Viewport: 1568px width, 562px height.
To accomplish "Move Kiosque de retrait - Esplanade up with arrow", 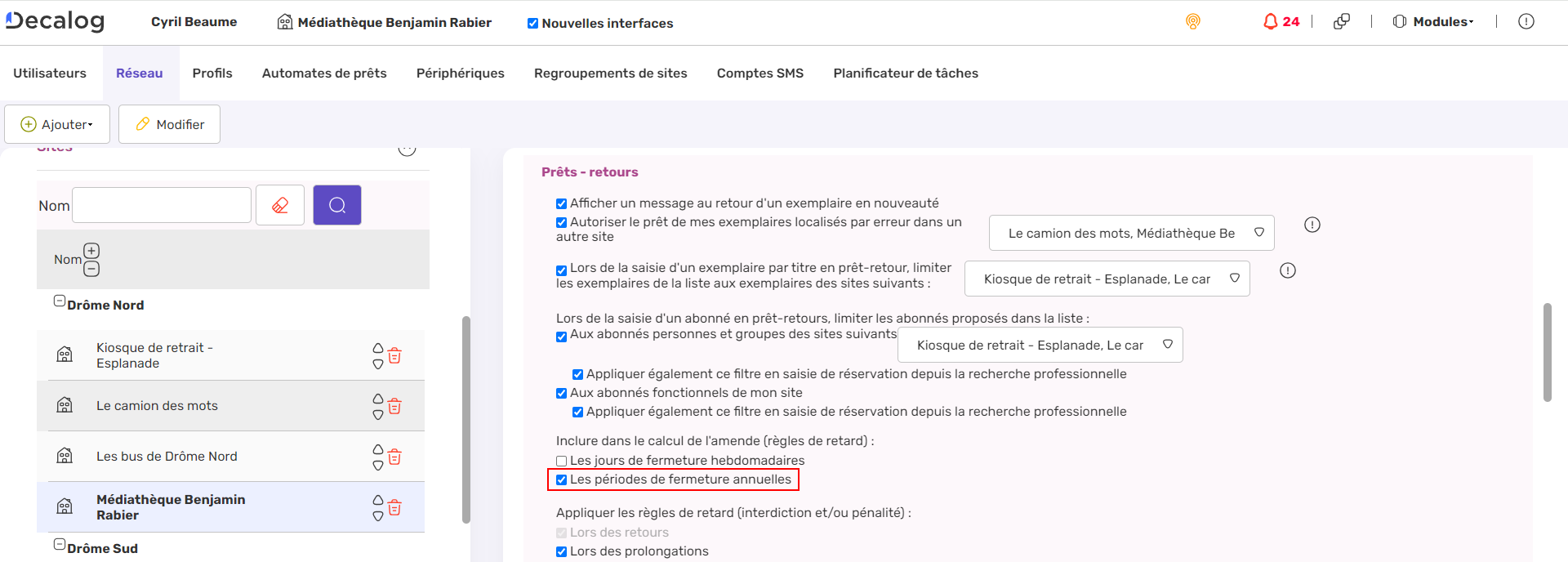I will (377, 346).
